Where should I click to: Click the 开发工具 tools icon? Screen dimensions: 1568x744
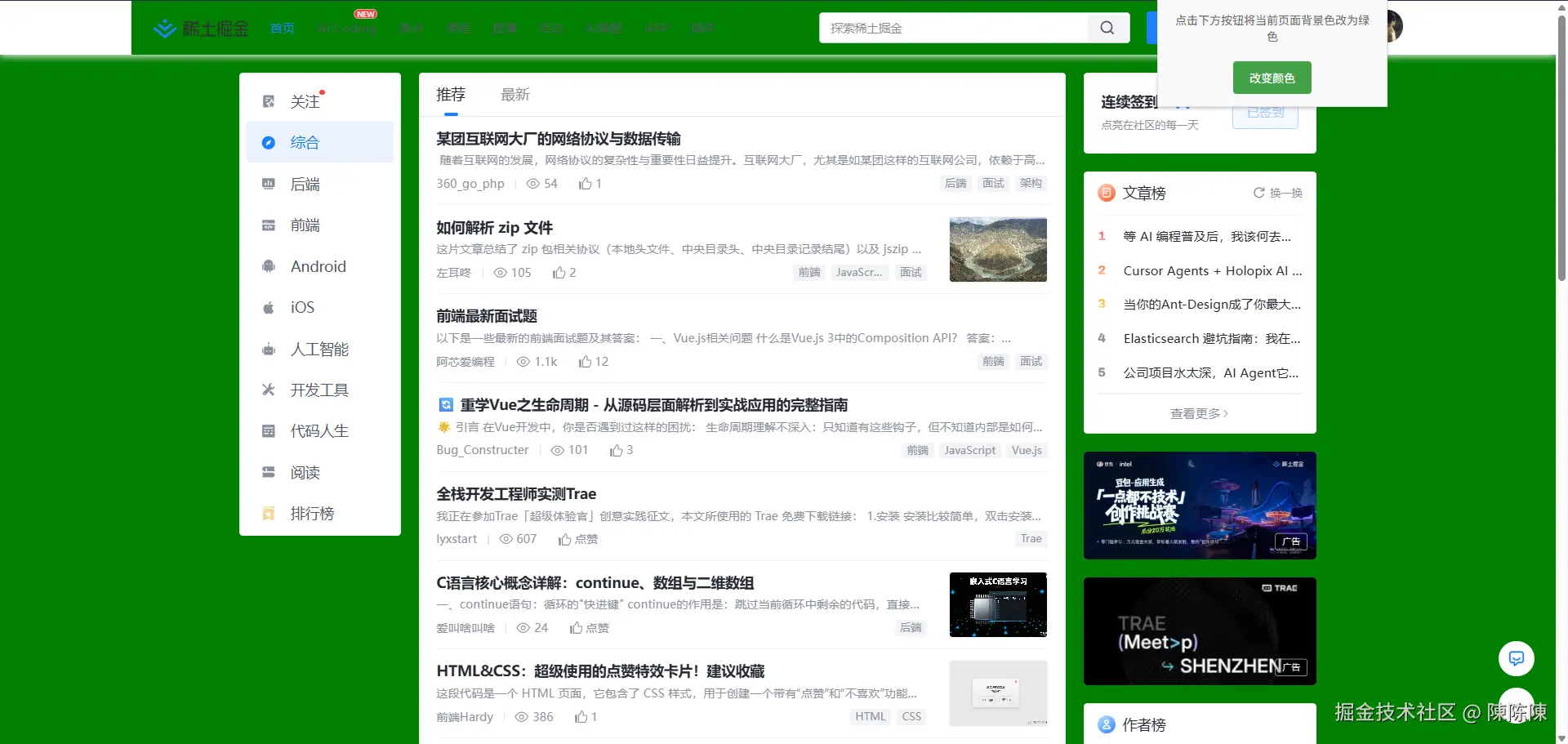[x=269, y=390]
